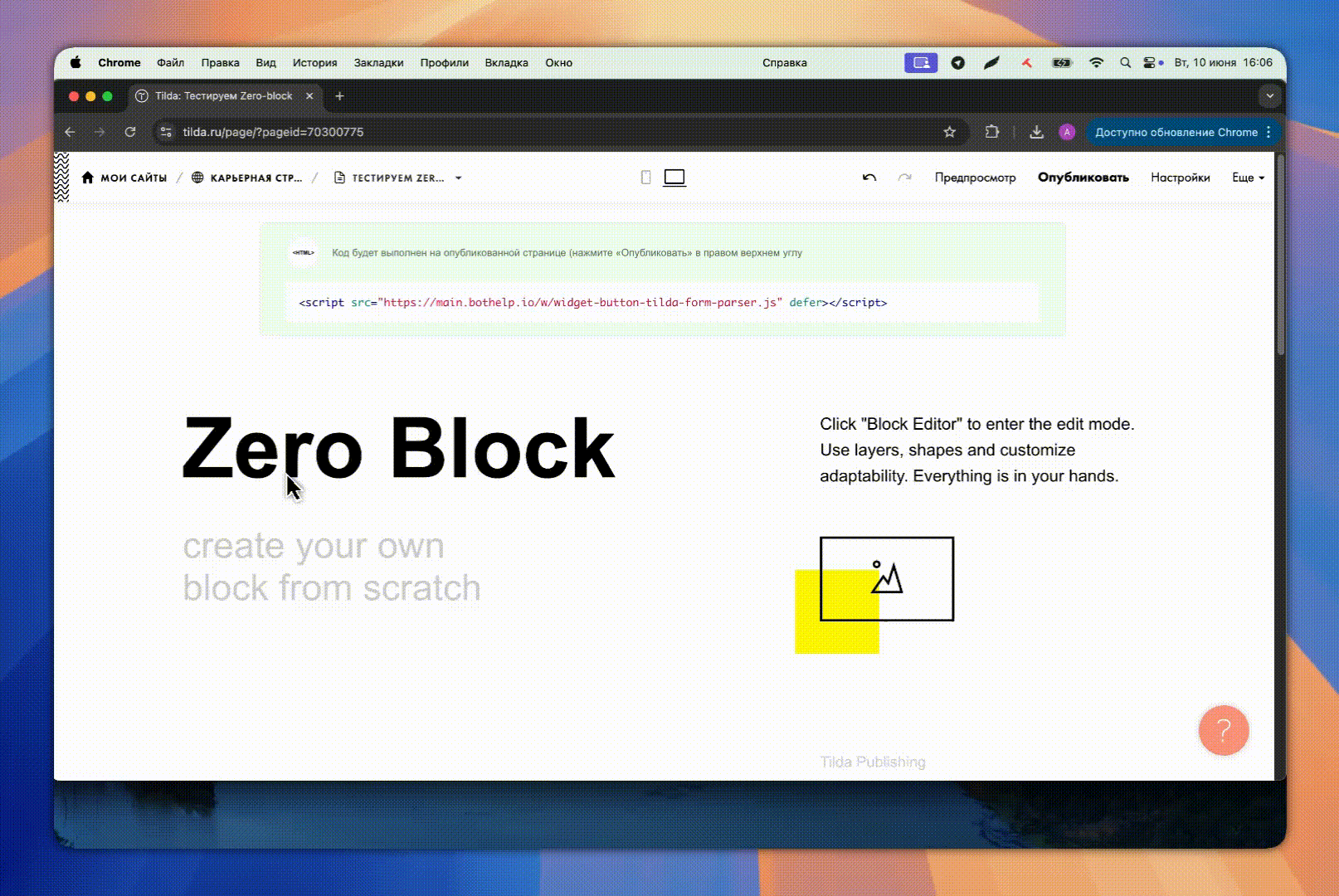Open the Правка menu
The image size is (1339, 896).
click(x=220, y=62)
